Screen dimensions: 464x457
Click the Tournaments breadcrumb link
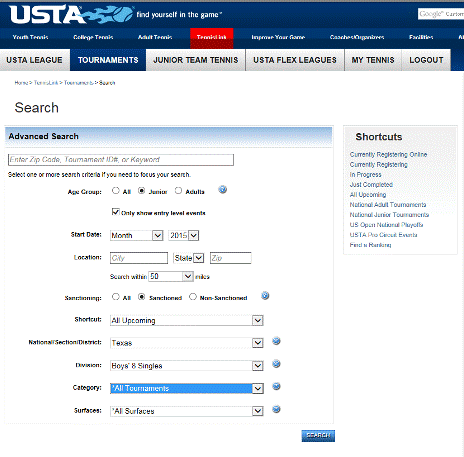pos(79,83)
